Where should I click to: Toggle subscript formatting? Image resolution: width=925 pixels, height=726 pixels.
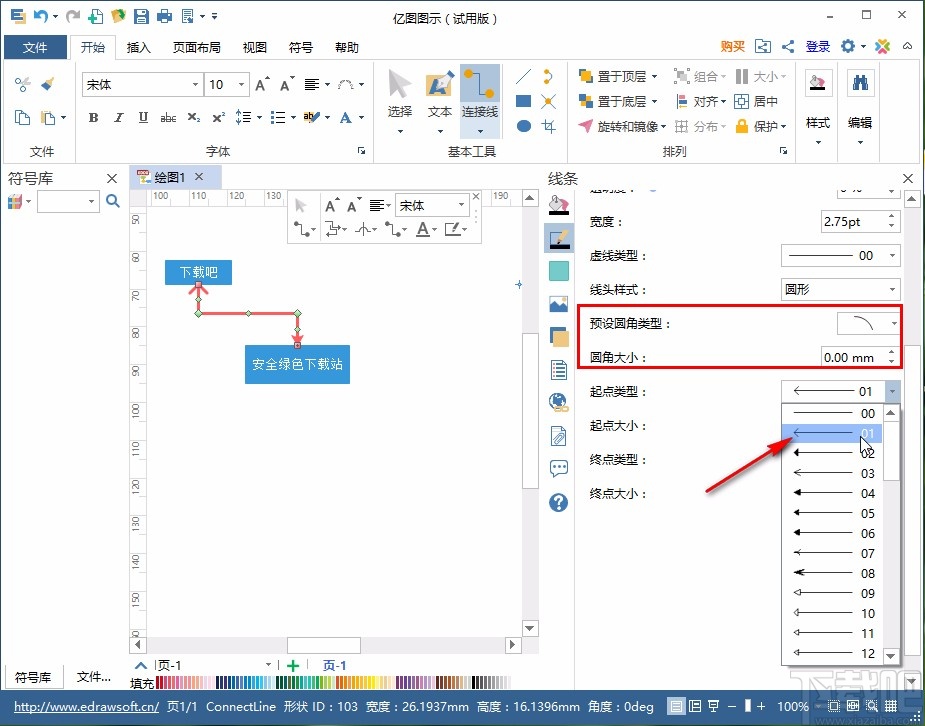click(x=193, y=117)
